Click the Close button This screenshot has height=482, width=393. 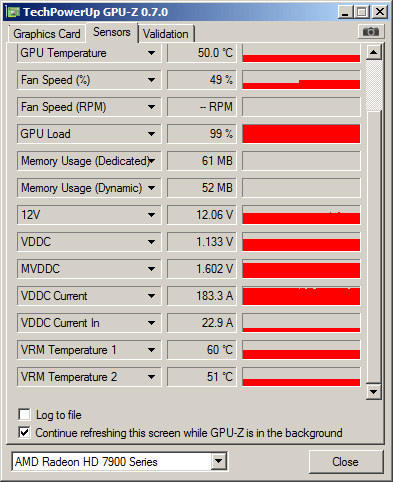[x=346, y=462]
